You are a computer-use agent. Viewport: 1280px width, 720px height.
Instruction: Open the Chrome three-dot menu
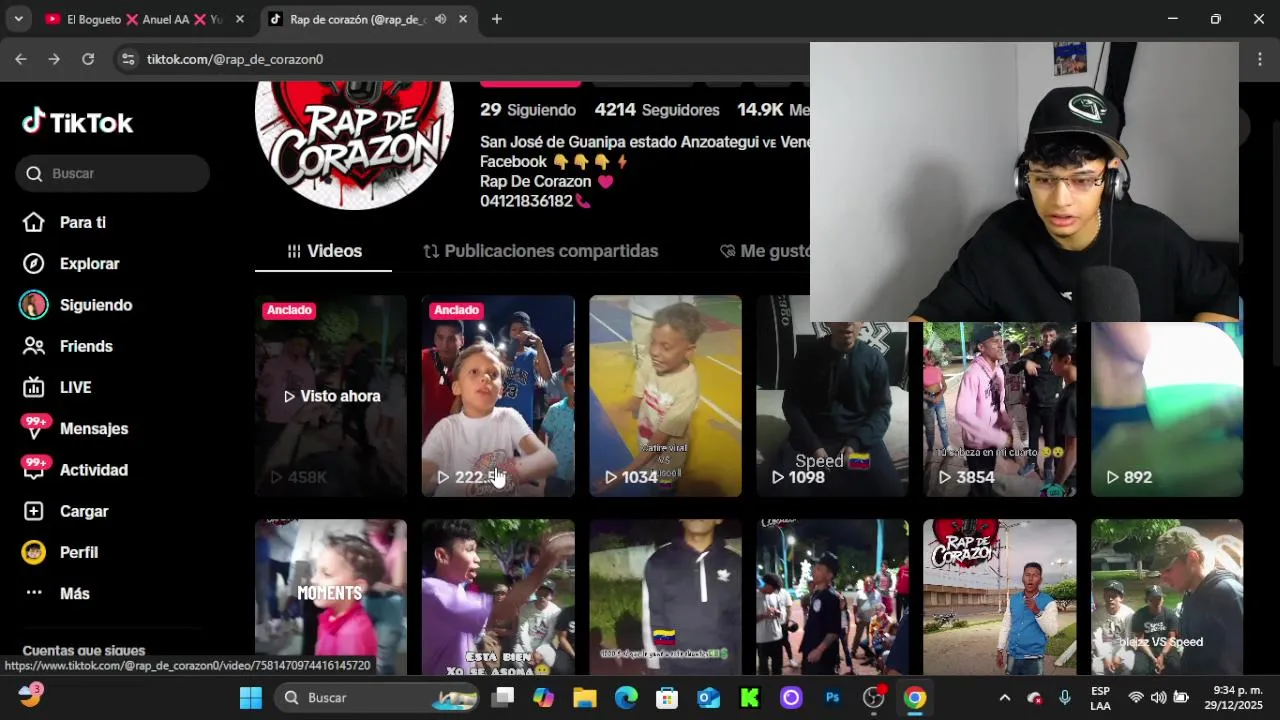1259,59
